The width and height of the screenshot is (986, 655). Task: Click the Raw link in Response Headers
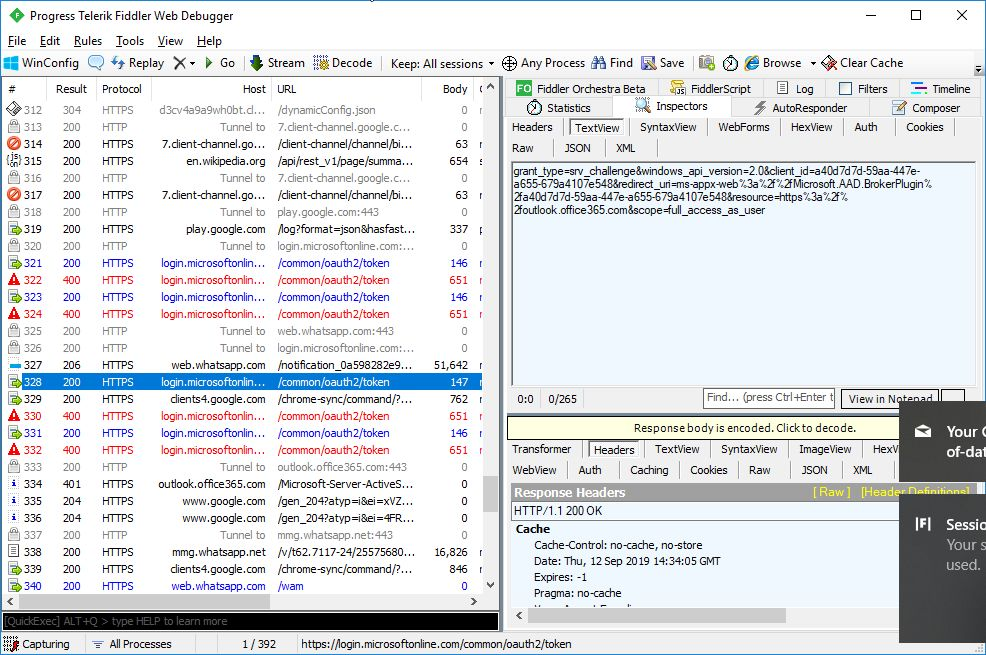[x=831, y=492]
